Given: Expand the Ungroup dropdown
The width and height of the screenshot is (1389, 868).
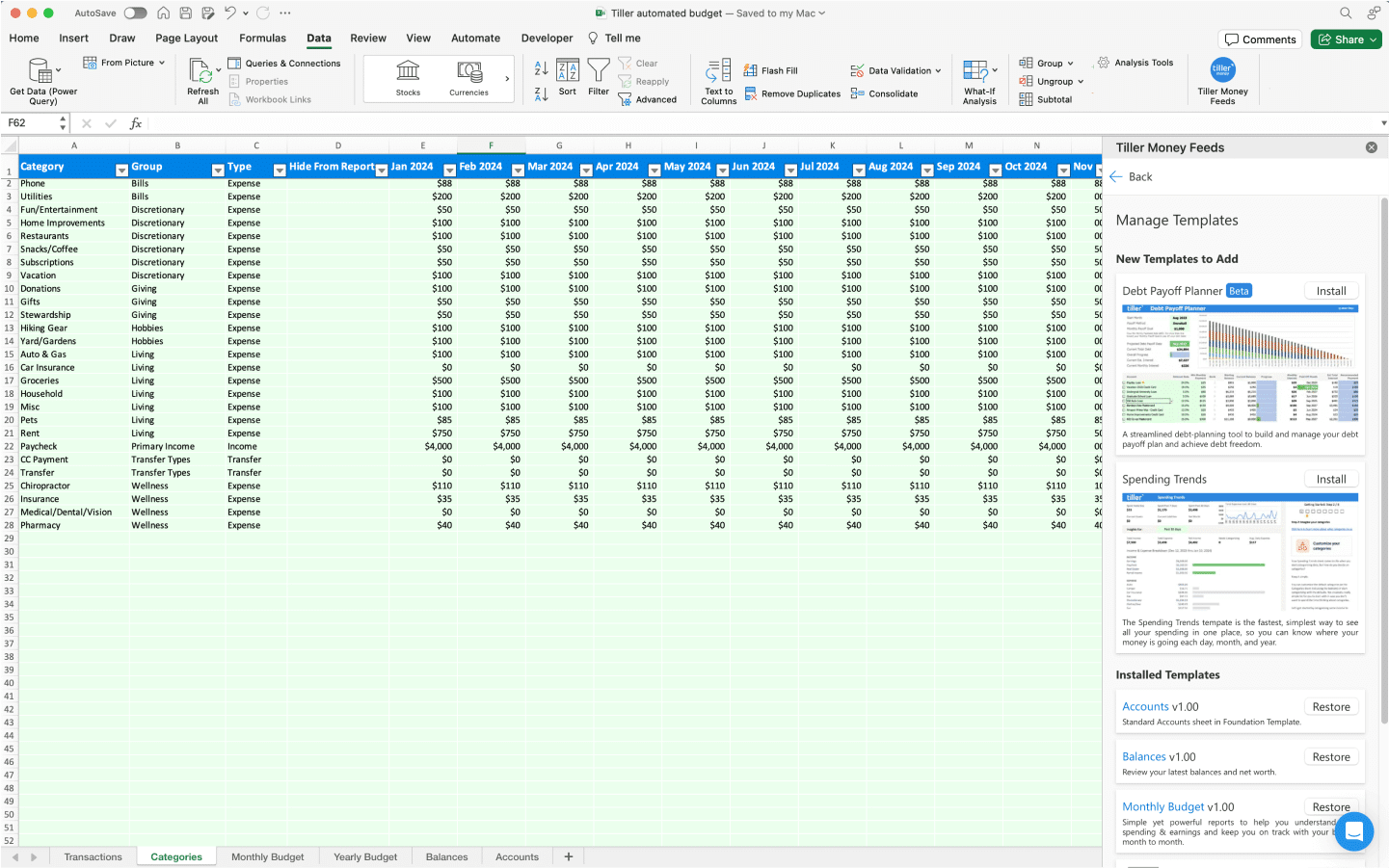Looking at the screenshot, I should pyautogui.click(x=1081, y=82).
